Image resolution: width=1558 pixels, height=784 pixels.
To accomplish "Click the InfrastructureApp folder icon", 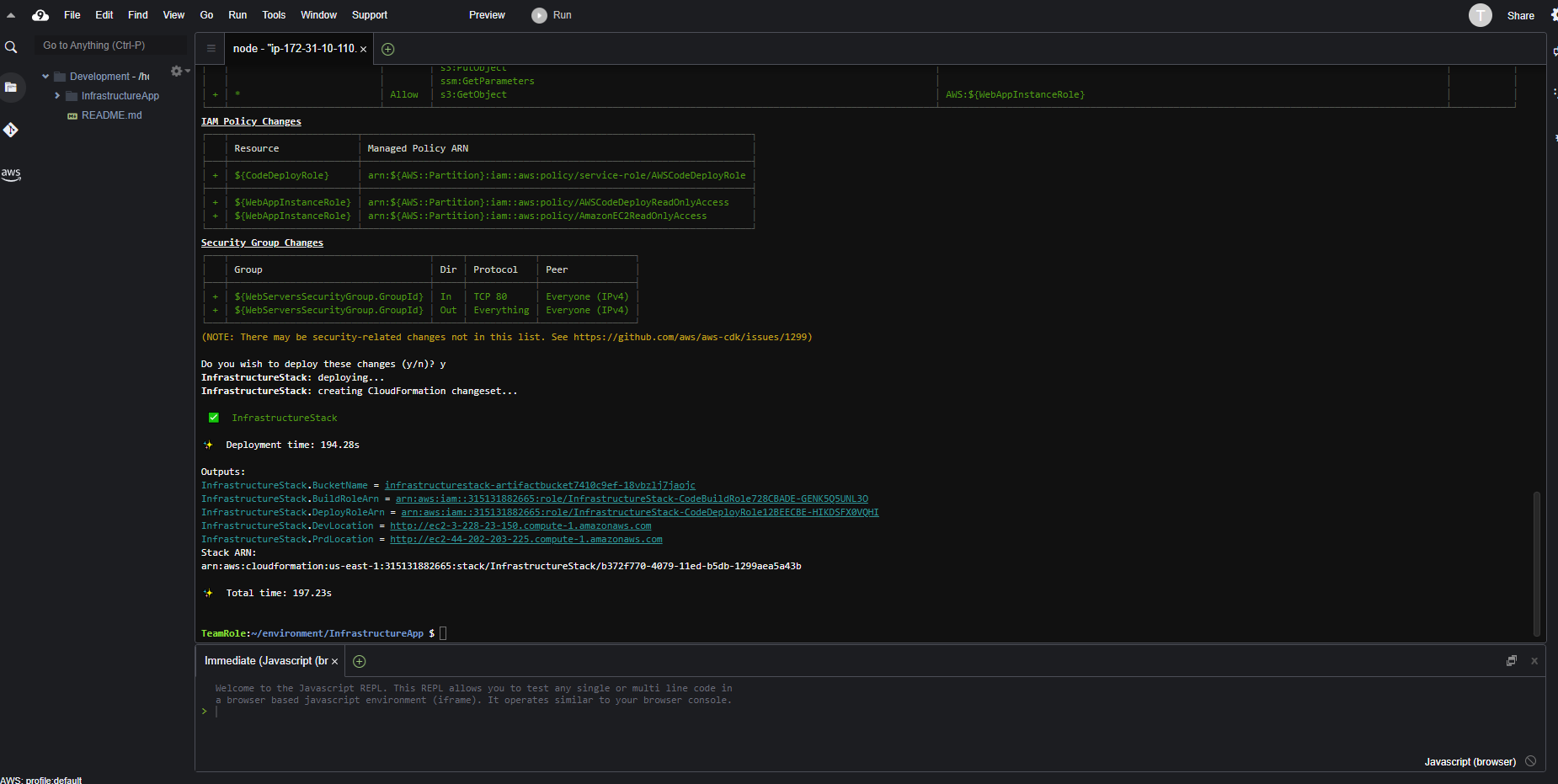I will pyautogui.click(x=72, y=96).
